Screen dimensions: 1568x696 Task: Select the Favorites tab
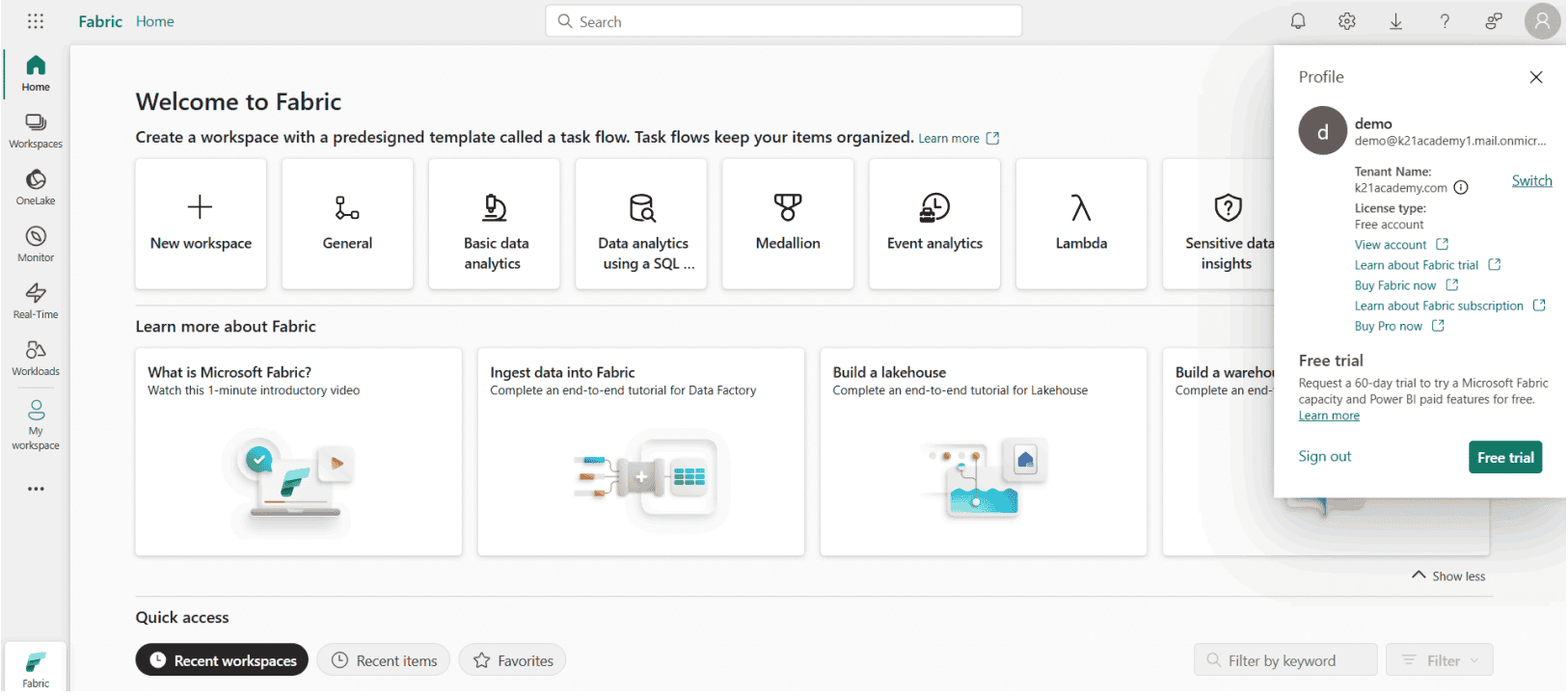512,660
